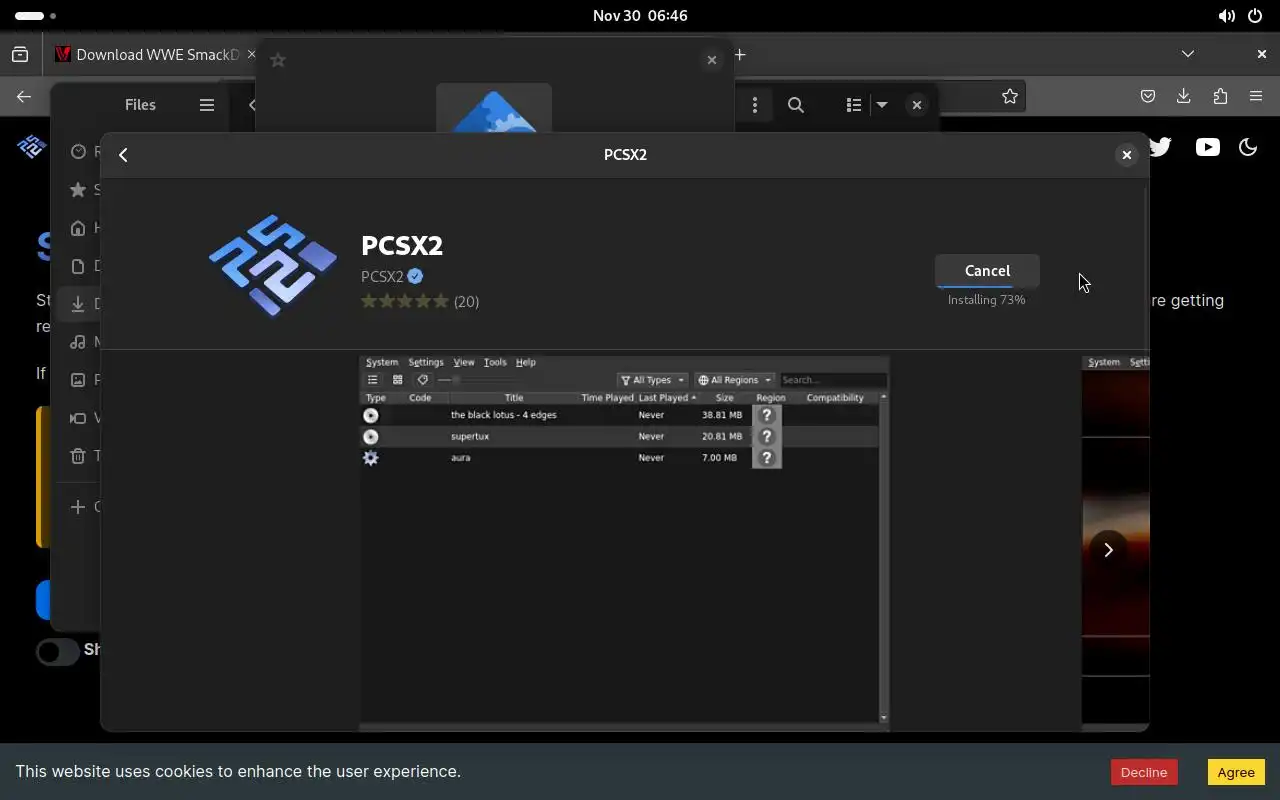This screenshot has height=800, width=1280.
Task: Open Firefox application menu
Action: (x=1256, y=96)
